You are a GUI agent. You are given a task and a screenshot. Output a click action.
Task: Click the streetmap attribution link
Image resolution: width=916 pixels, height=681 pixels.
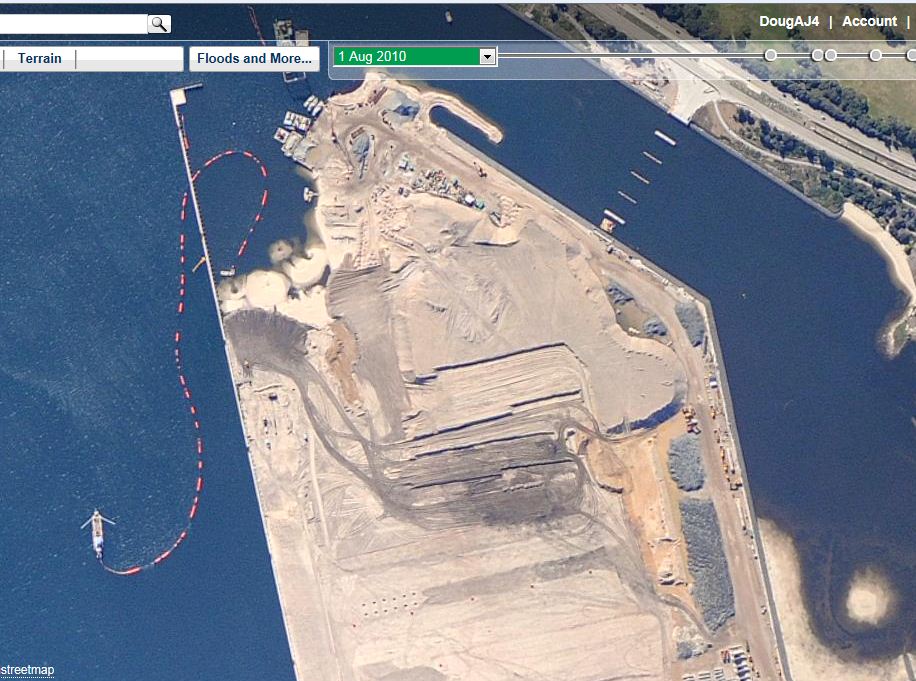point(27,670)
